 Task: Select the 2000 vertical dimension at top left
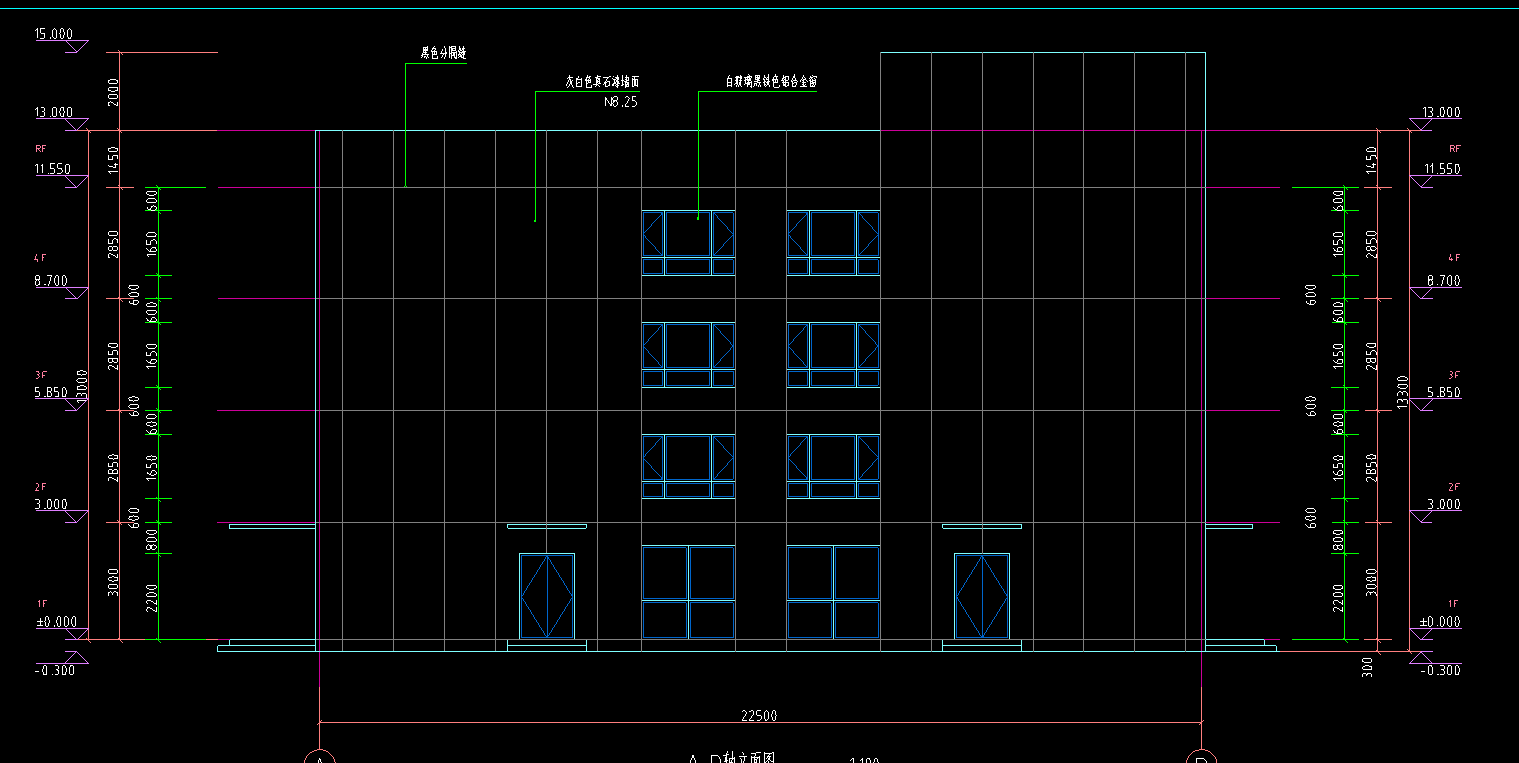[113, 91]
